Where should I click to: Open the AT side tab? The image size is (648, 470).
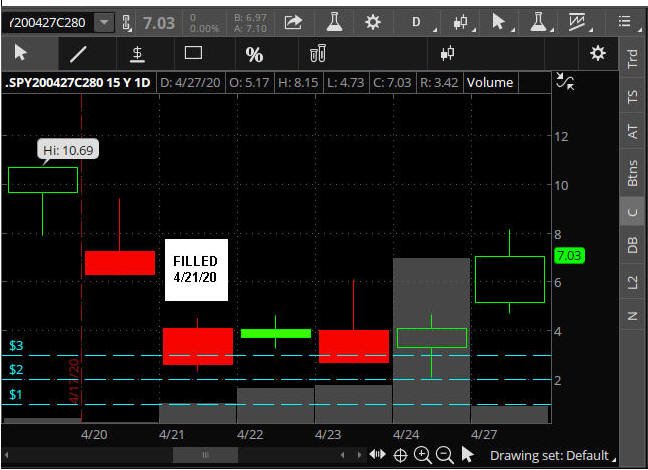click(632, 132)
